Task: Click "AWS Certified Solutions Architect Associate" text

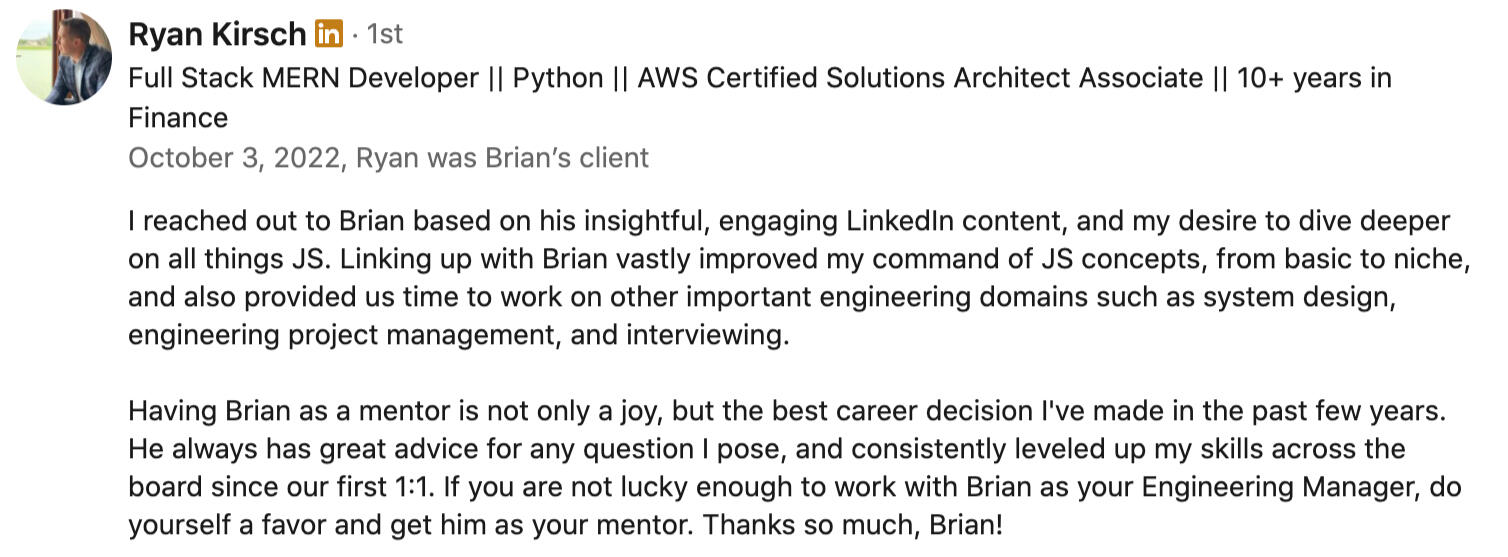Action: pyautogui.click(x=920, y=78)
